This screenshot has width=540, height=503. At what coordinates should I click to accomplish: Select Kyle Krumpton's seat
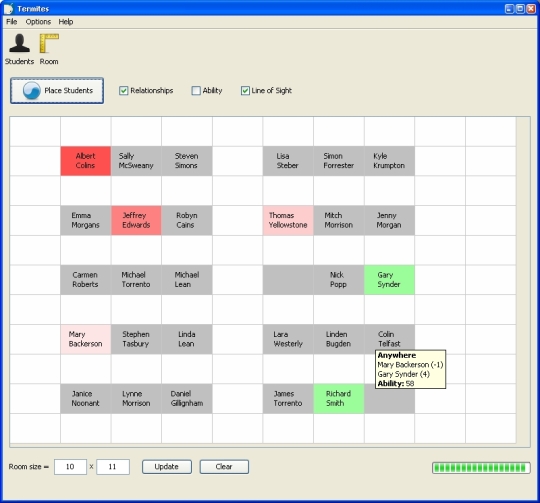click(x=390, y=161)
